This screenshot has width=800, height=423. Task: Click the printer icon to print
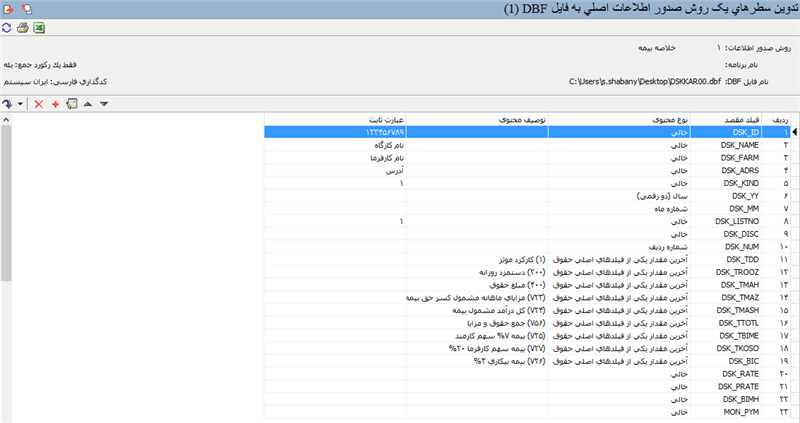point(22,27)
